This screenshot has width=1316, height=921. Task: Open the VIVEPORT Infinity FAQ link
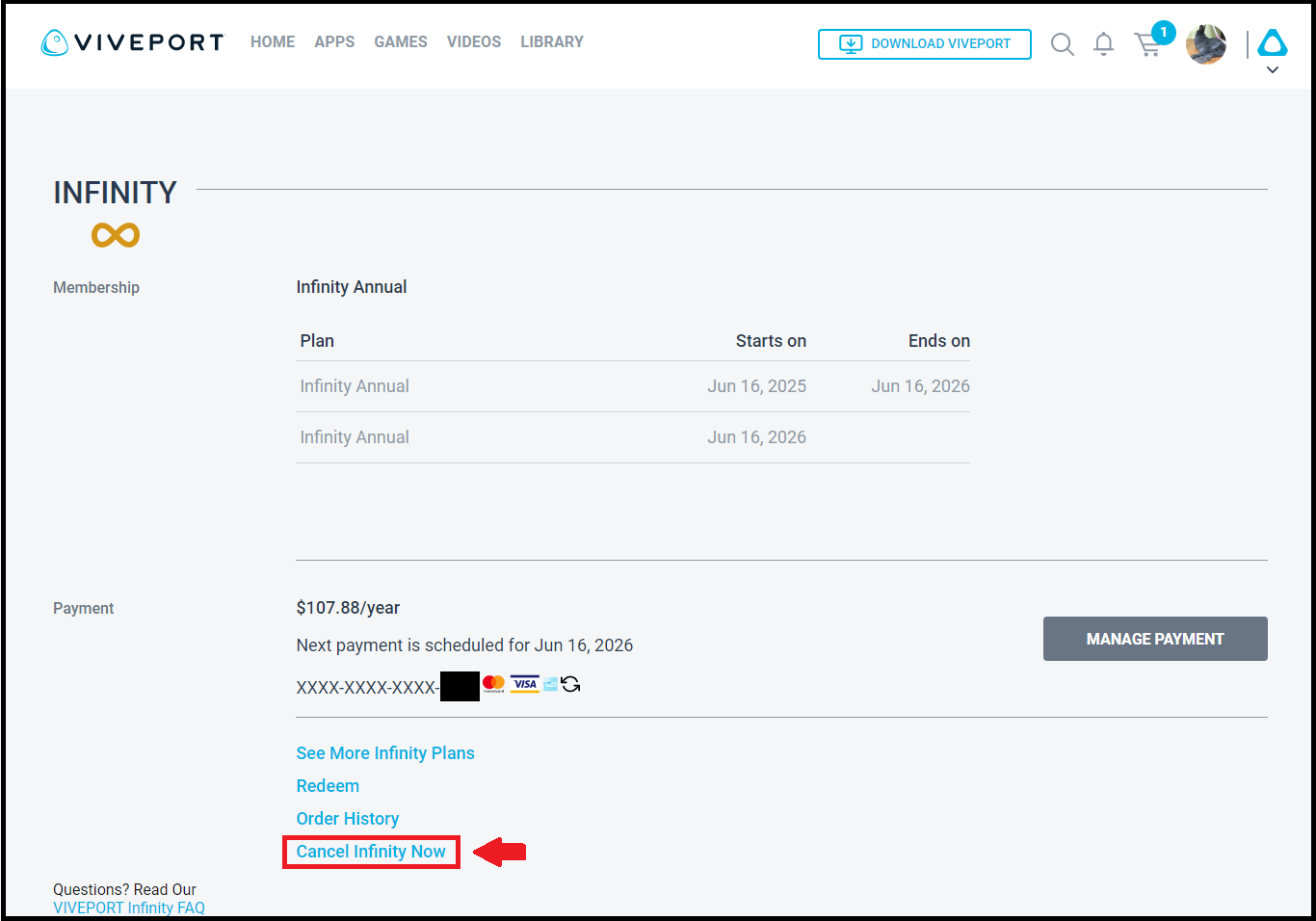[x=129, y=908]
